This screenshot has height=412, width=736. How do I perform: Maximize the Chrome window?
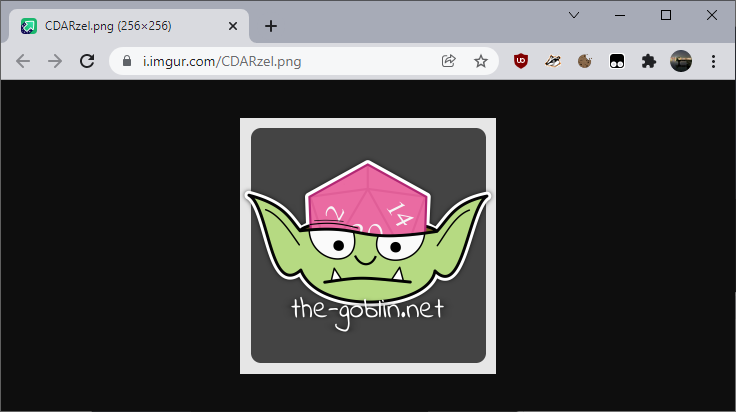point(666,15)
